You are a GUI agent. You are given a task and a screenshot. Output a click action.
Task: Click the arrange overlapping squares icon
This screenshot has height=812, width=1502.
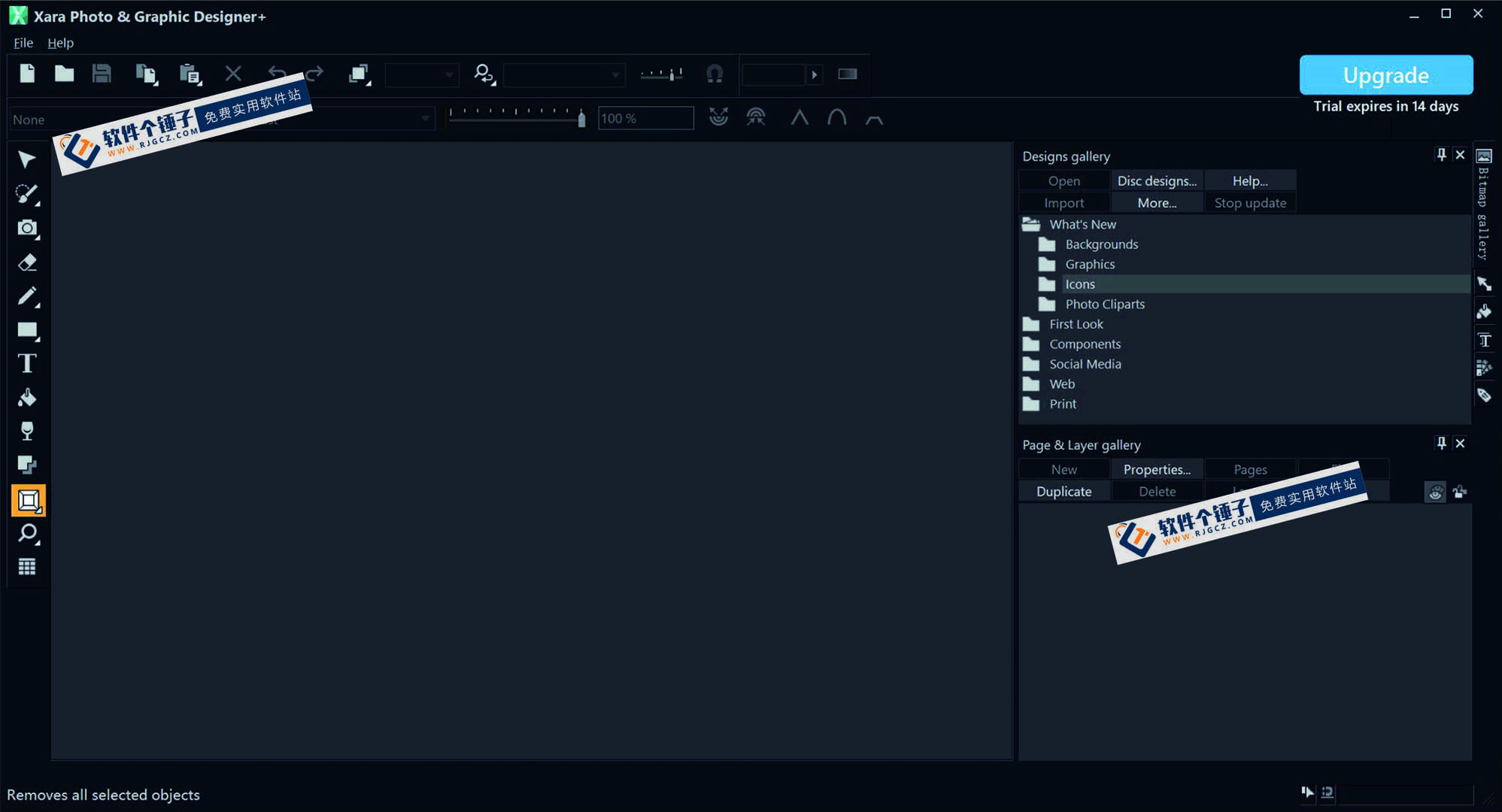(360, 74)
